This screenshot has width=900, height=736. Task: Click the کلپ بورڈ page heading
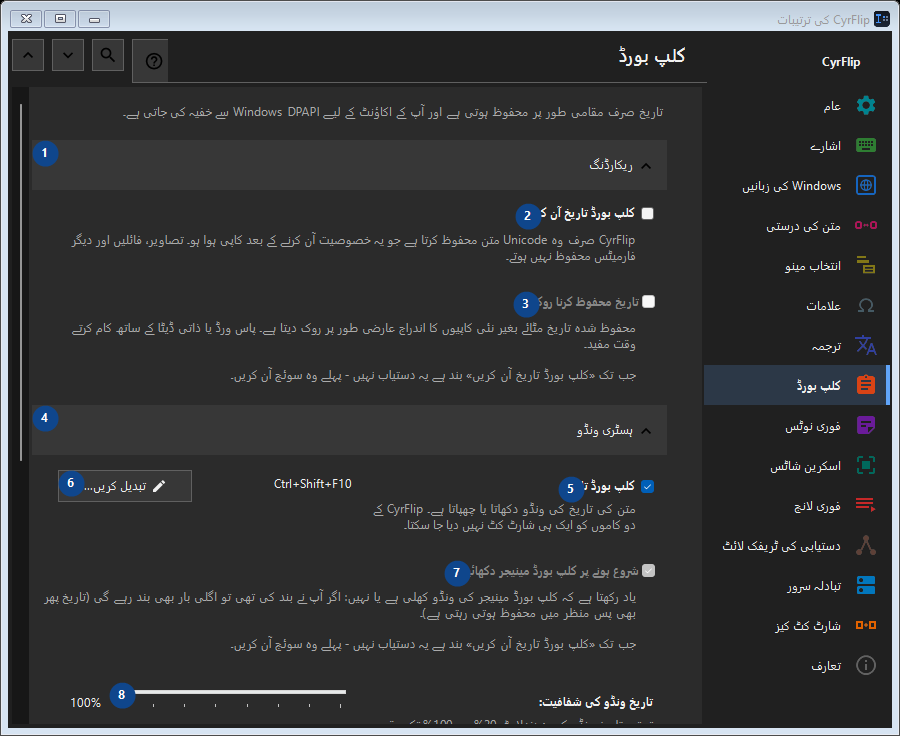(x=652, y=56)
